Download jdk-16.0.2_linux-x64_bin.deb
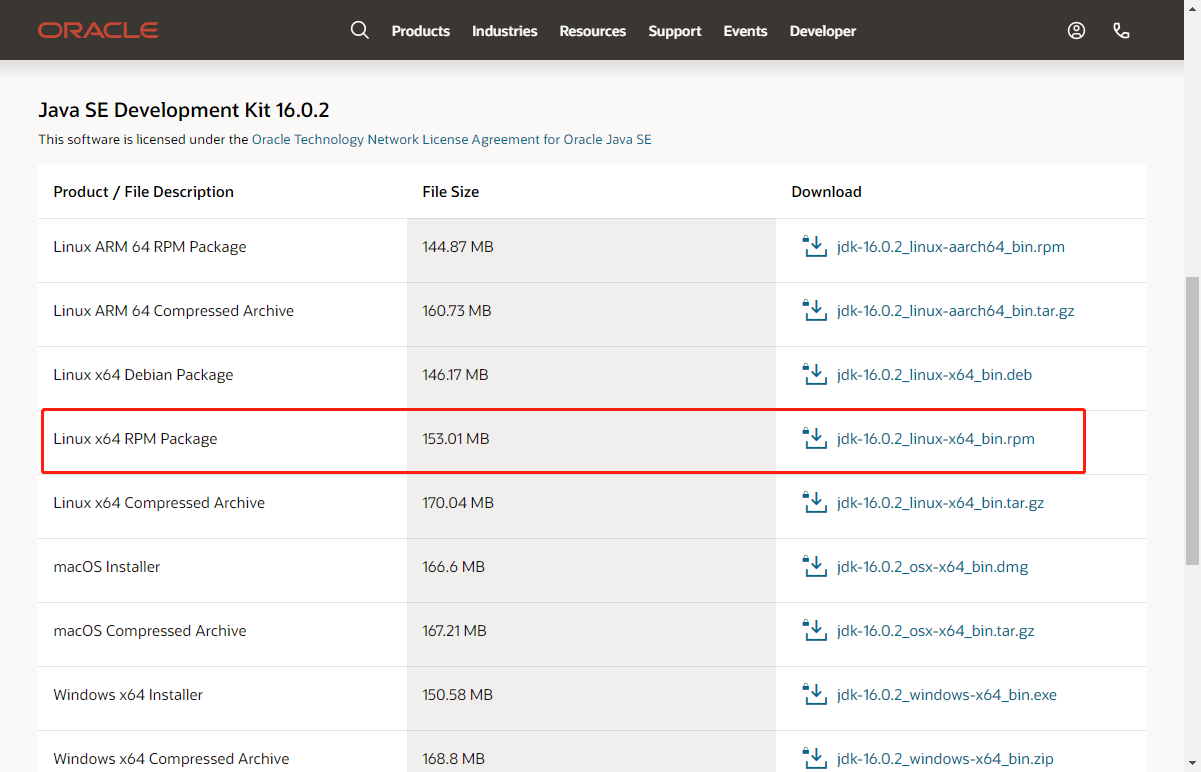Screen dimensions: 1201x772 pyautogui.click(x=934, y=375)
